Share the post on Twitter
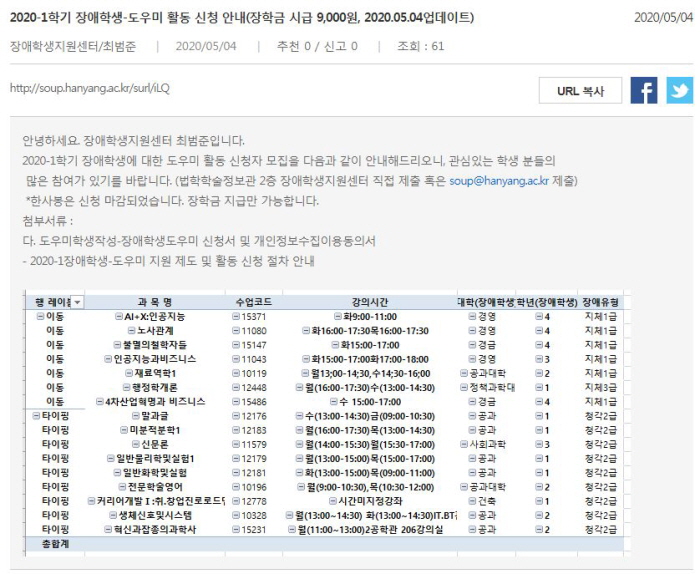 pos(680,91)
